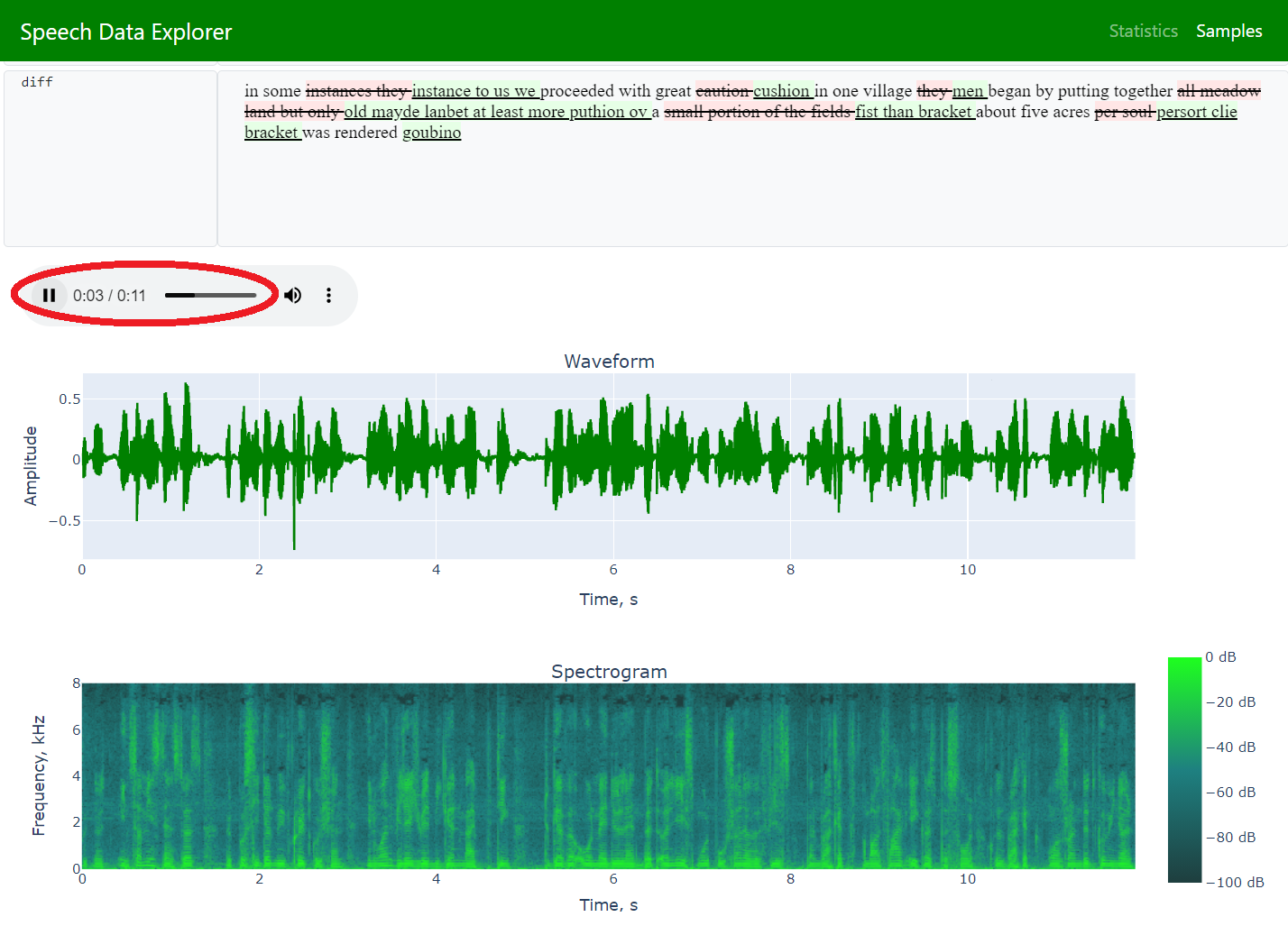Click the audio time display 0:03 / 0:11

click(109, 296)
